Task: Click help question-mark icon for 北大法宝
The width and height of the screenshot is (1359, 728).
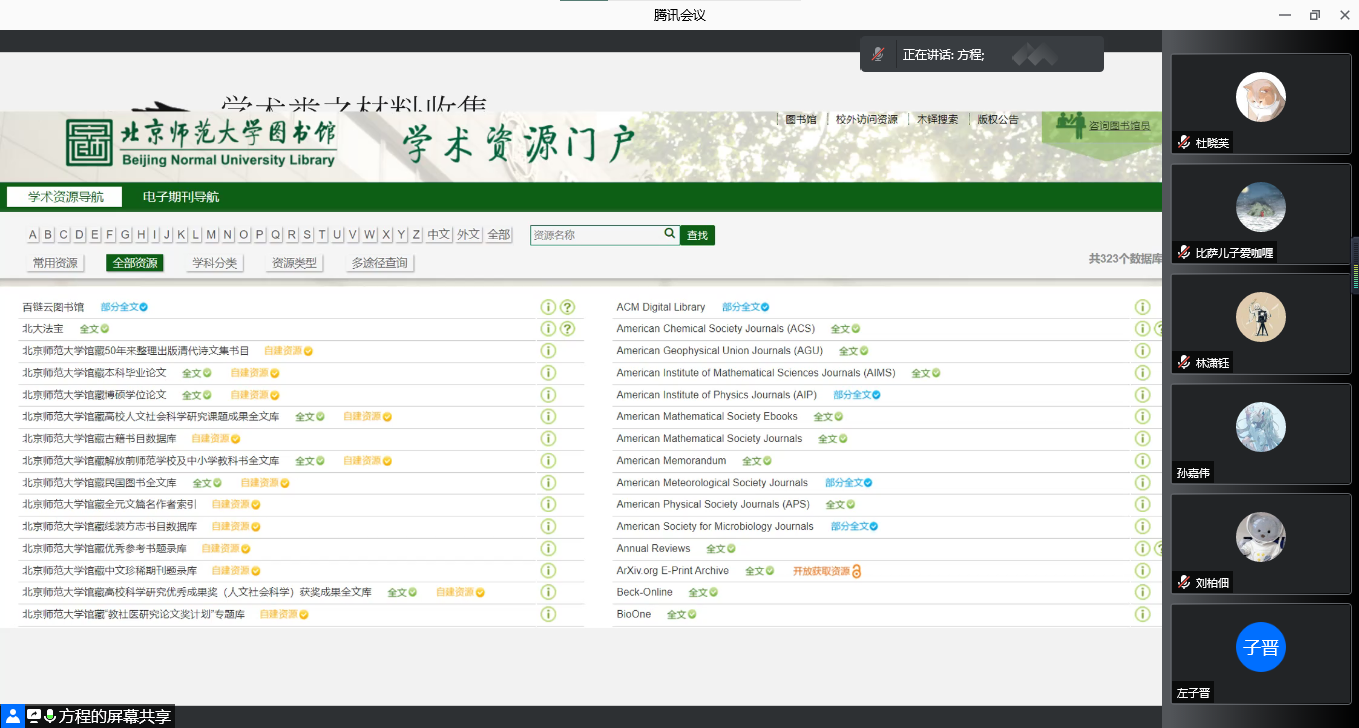Action: (x=567, y=329)
